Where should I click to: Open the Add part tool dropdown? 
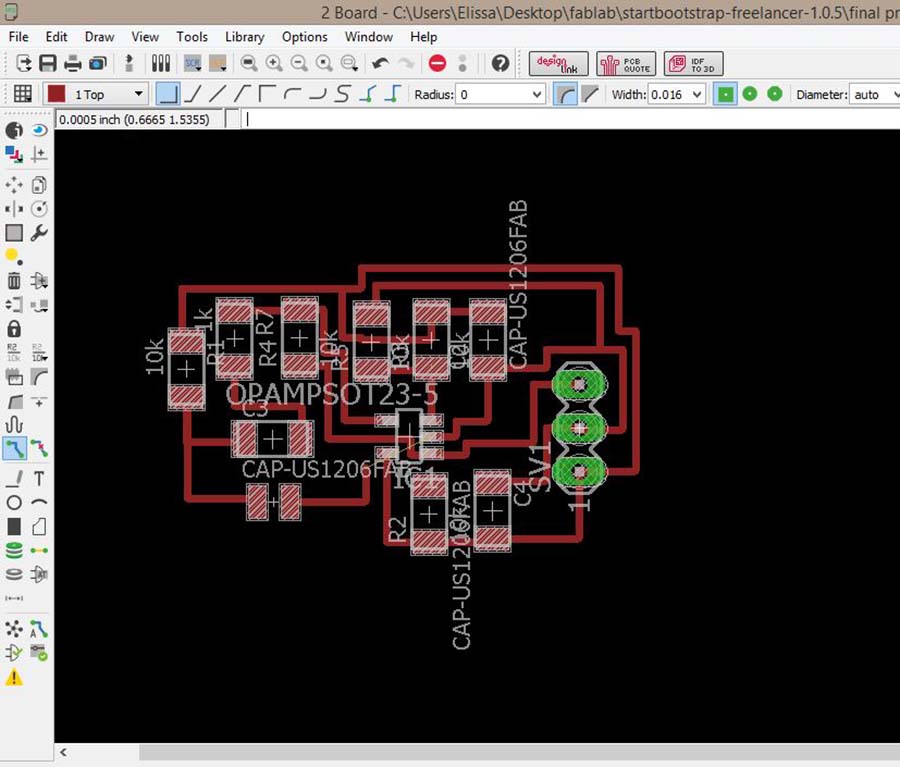[x=39, y=281]
